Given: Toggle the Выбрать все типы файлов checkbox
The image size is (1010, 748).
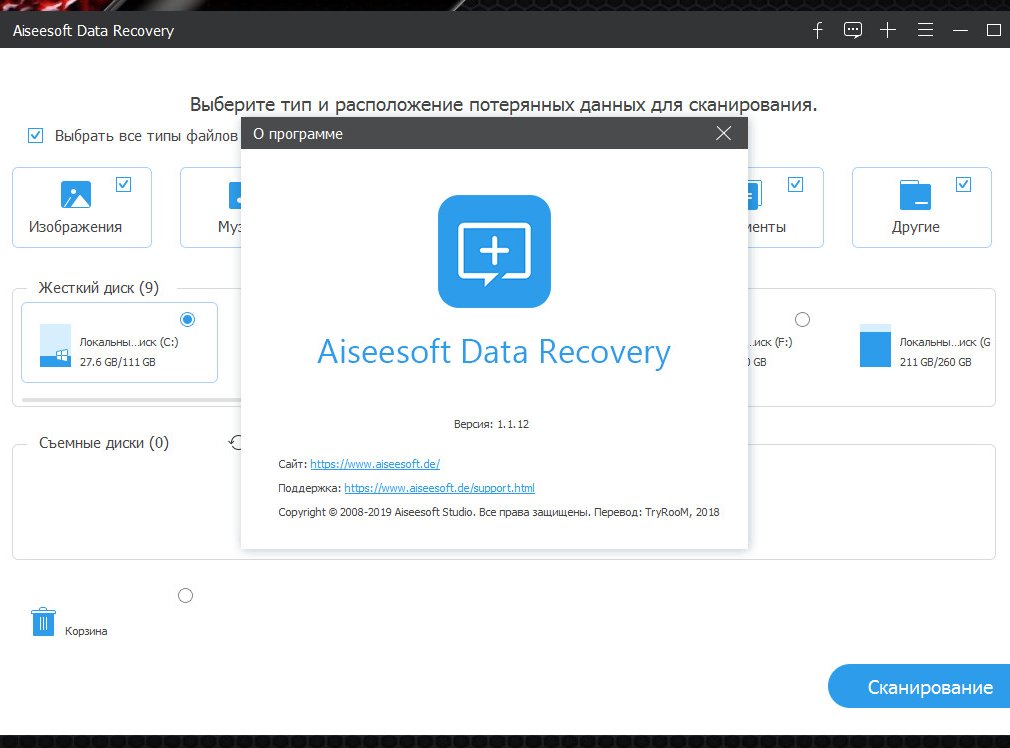Looking at the screenshot, I should 35,135.
